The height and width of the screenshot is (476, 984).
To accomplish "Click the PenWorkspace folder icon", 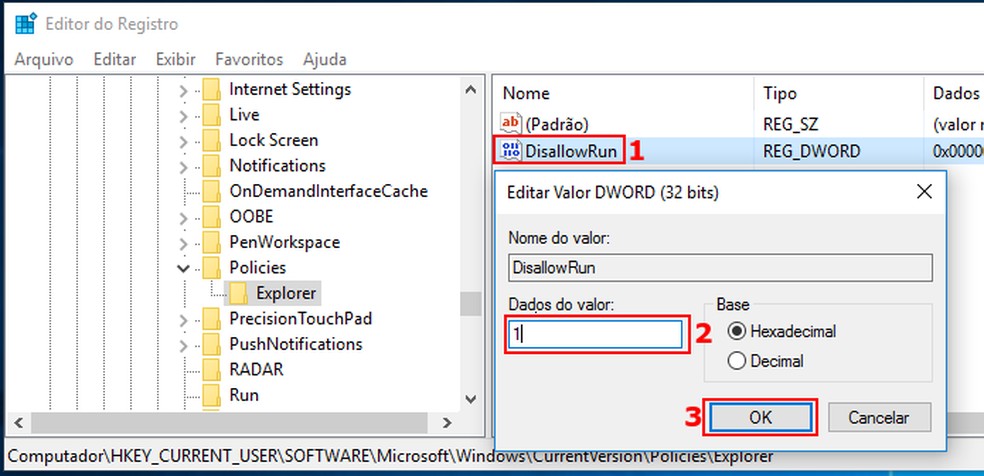I will tap(211, 242).
